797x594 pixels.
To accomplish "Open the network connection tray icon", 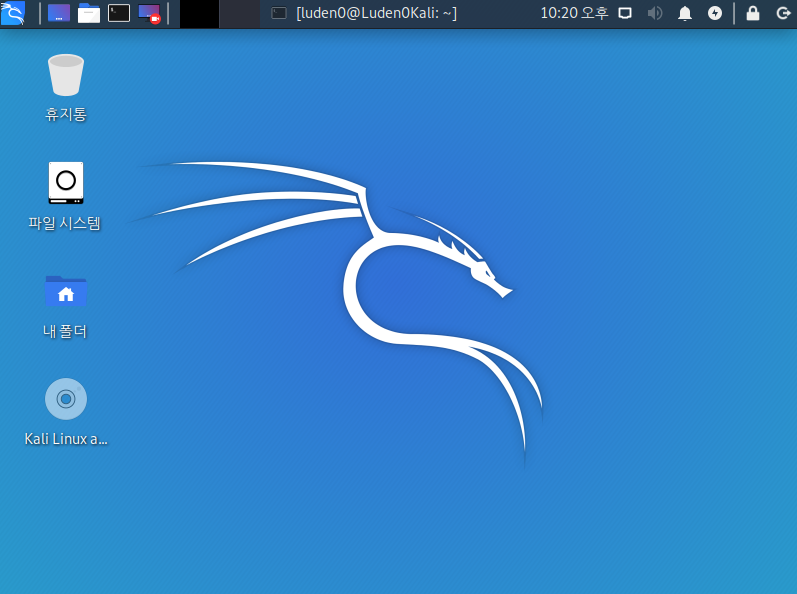I will click(x=625, y=13).
